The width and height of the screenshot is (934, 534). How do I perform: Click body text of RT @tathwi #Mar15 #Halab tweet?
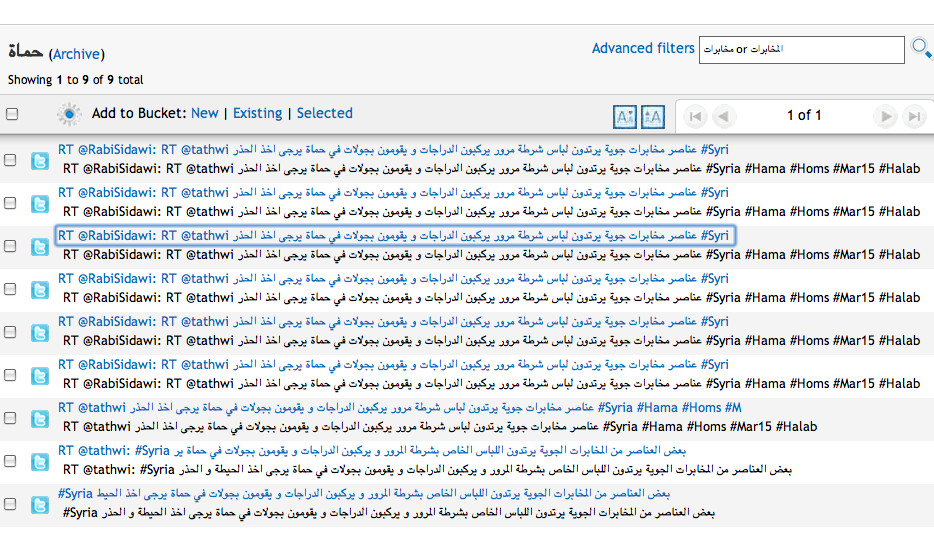tap(440, 427)
